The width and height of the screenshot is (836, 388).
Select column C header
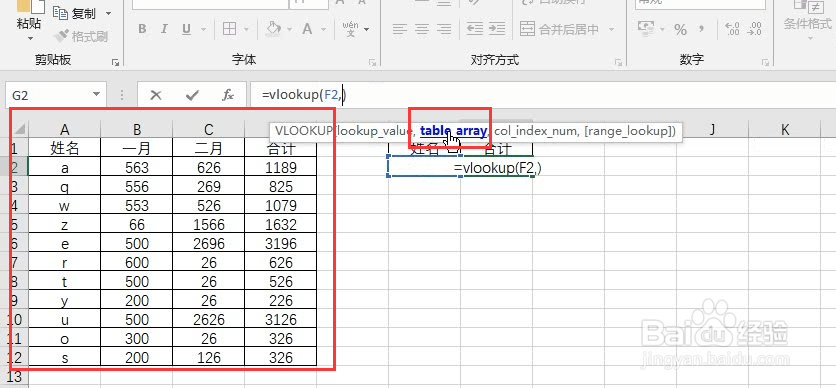point(208,129)
